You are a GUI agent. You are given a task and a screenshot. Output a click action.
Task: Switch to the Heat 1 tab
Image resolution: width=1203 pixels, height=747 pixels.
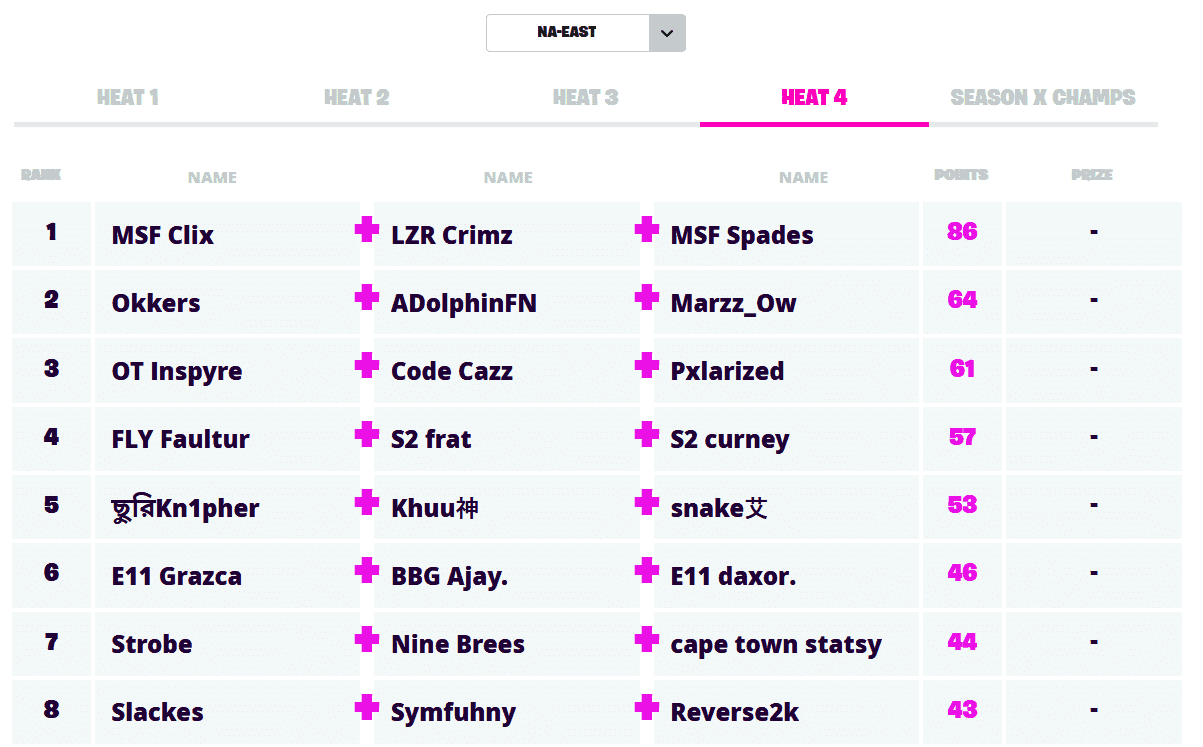(x=128, y=98)
